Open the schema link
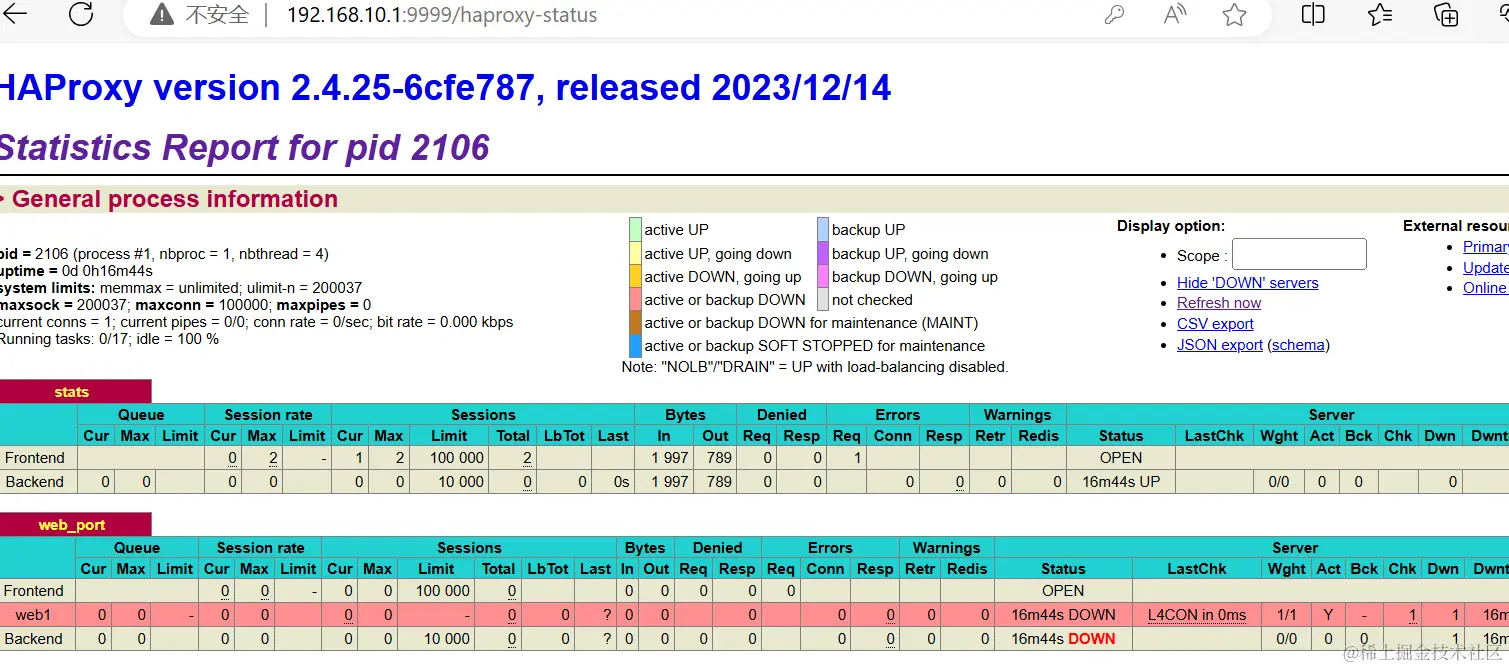 click(x=1299, y=345)
